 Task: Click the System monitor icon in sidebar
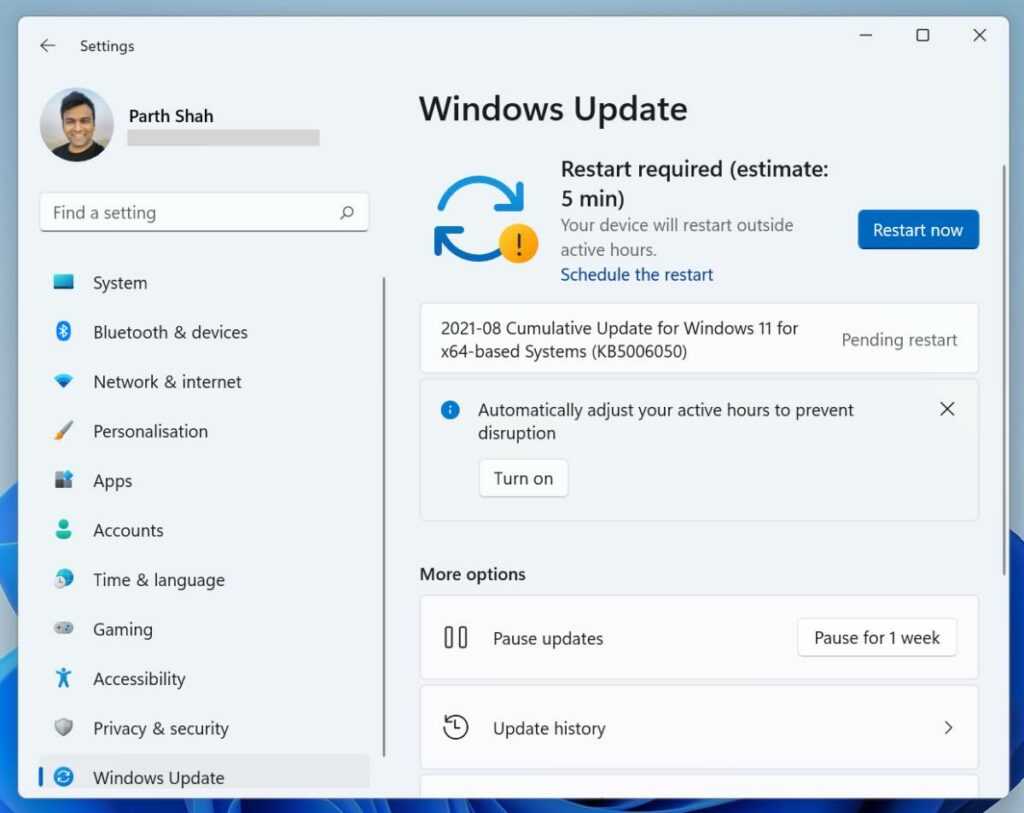click(64, 283)
